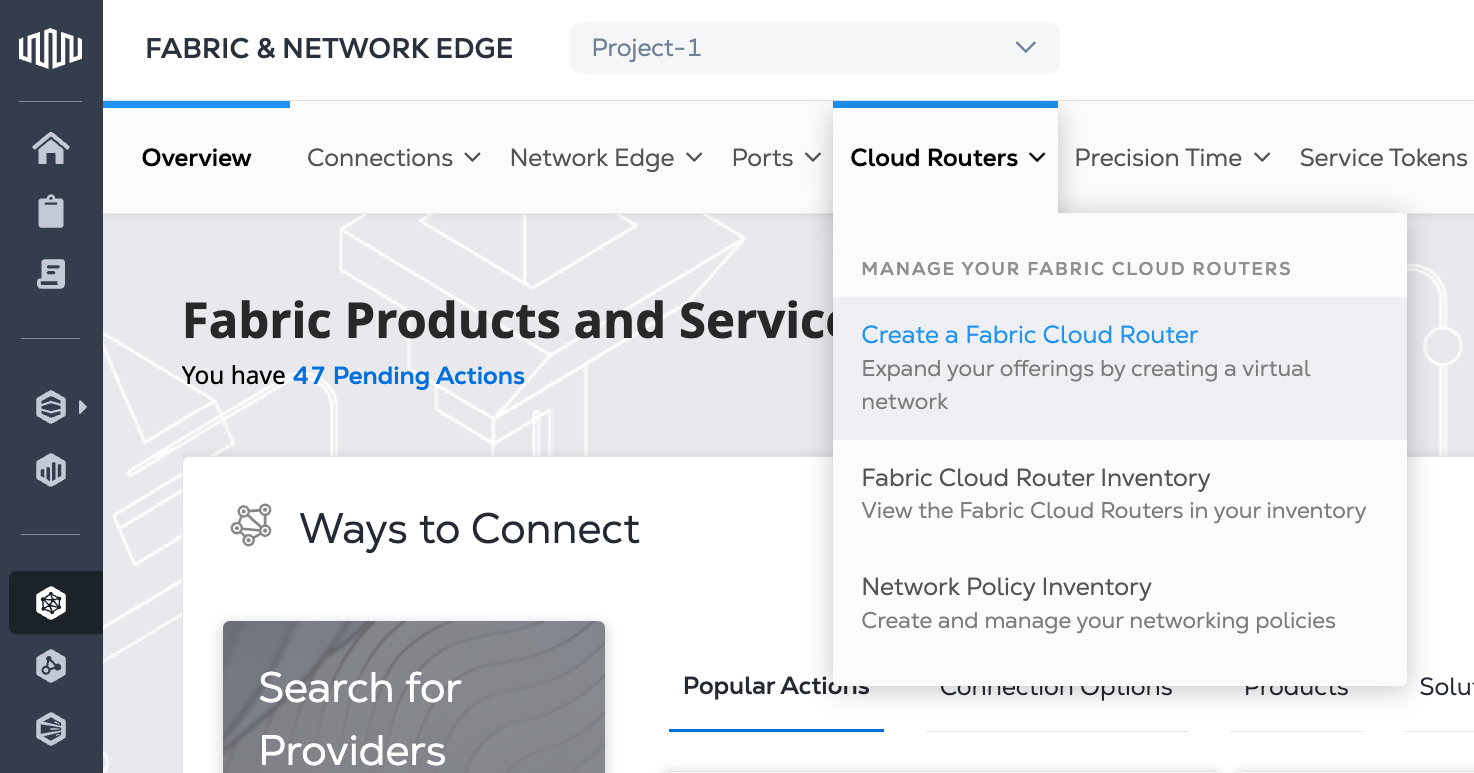The image size is (1474, 773).
Task: Collapse the Cloud Routers menu
Action: [947, 158]
